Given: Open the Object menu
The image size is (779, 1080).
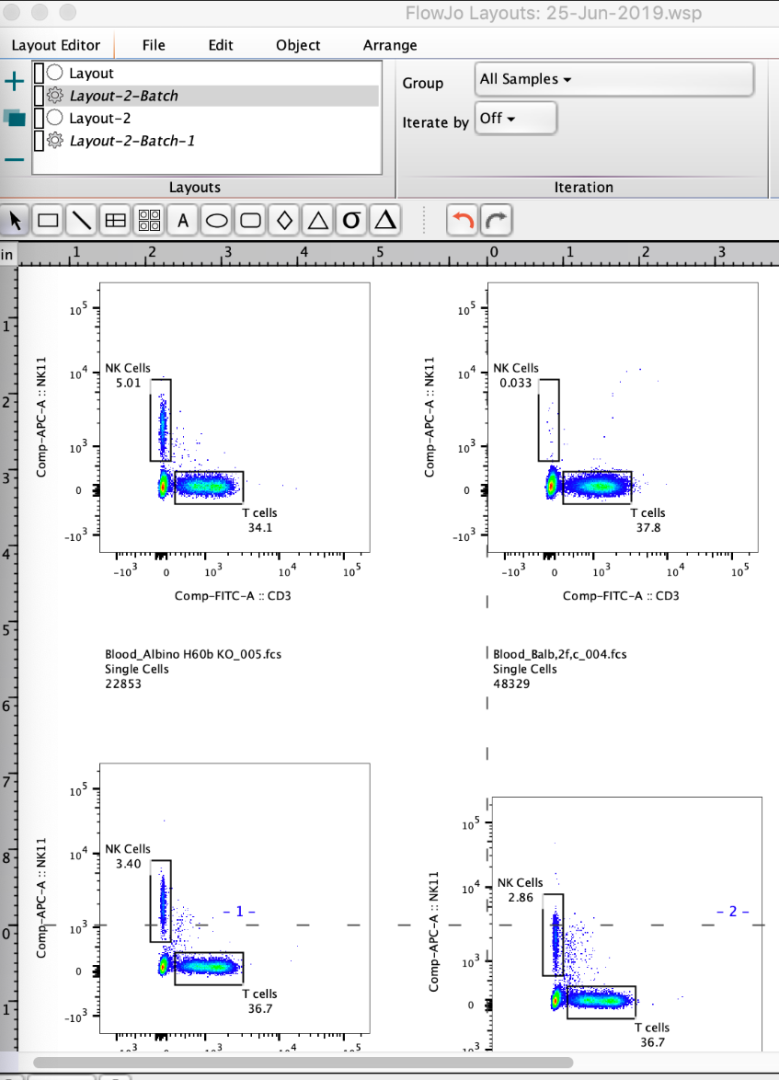Looking at the screenshot, I should [298, 45].
